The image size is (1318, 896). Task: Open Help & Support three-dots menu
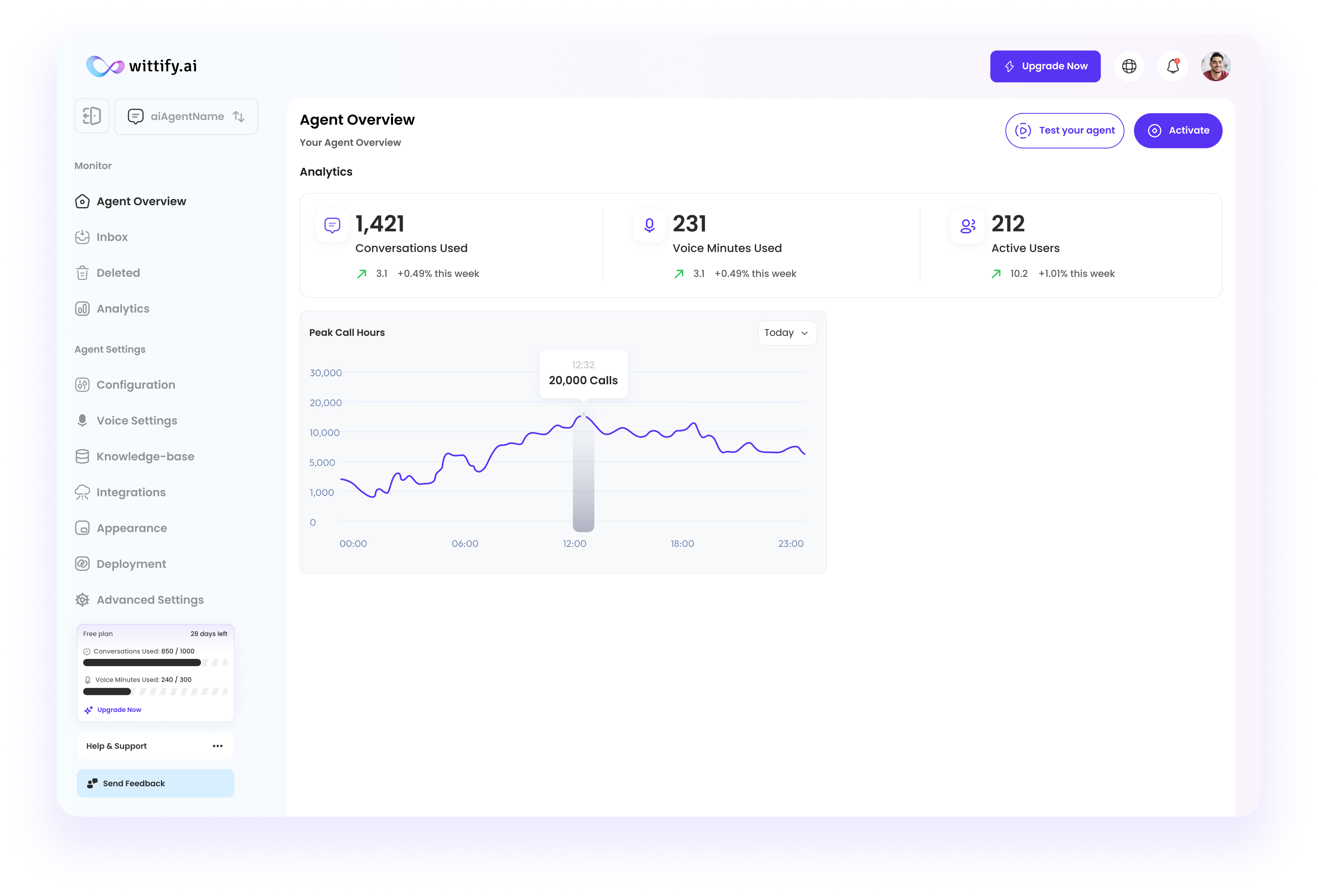[218, 746]
